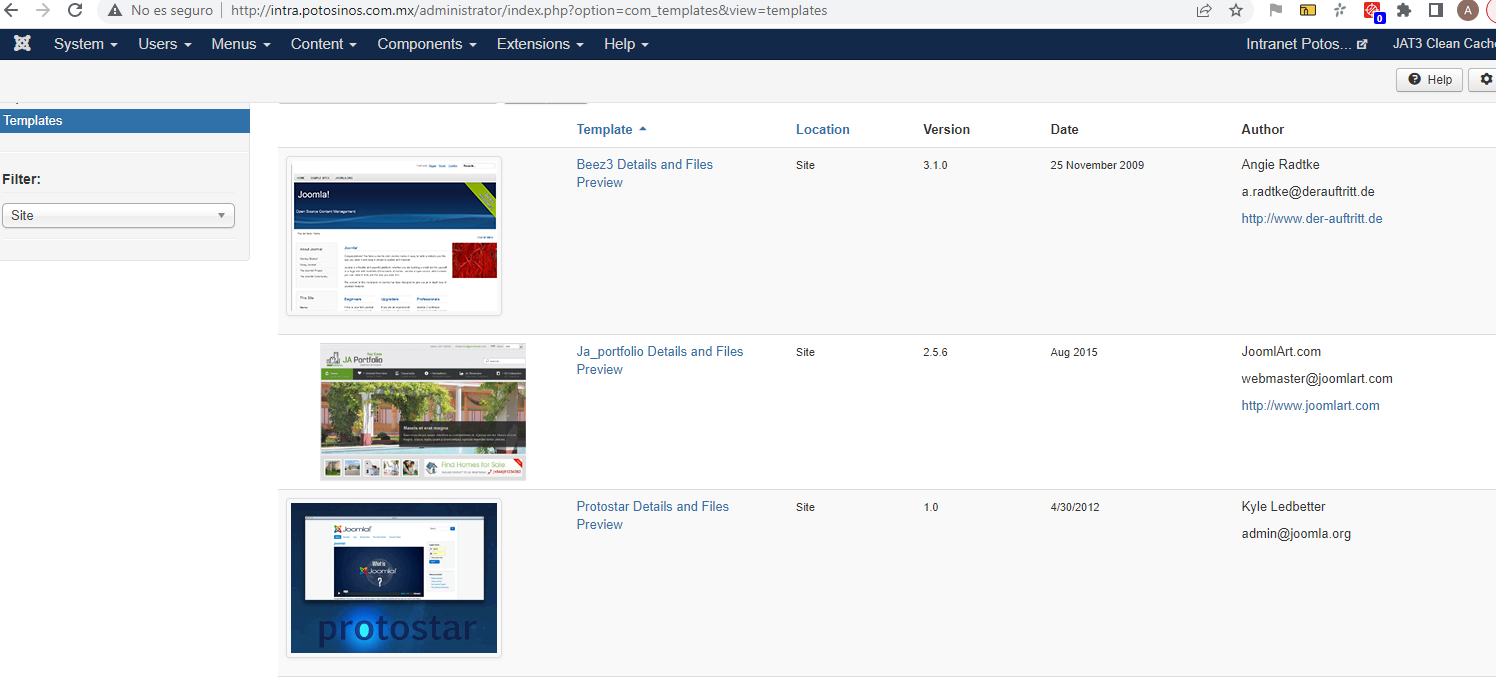
Task: Go back using the browser back arrow
Action: point(12,10)
